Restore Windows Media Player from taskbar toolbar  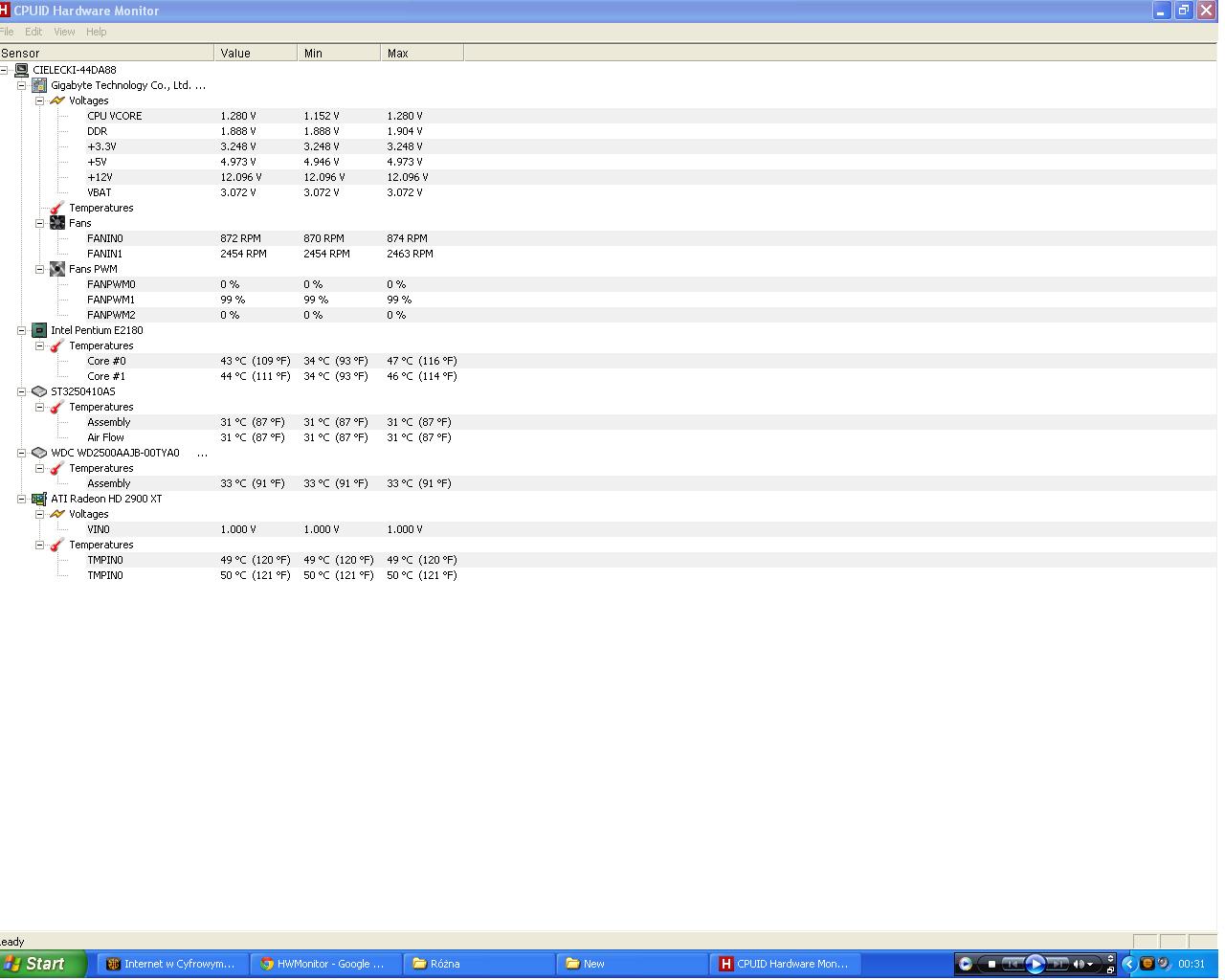(1110, 969)
